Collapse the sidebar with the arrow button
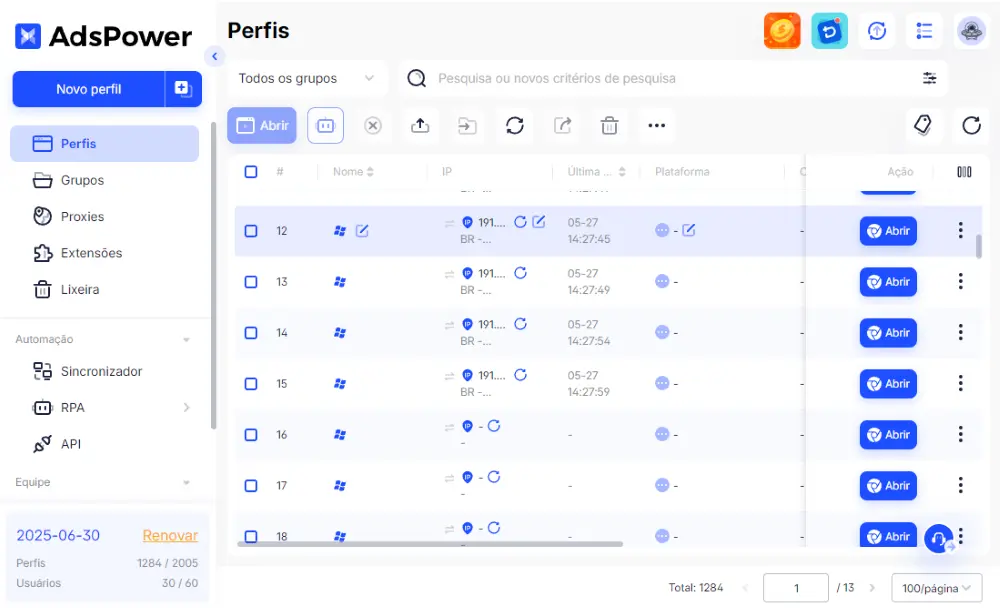1000x608 pixels. [215, 56]
